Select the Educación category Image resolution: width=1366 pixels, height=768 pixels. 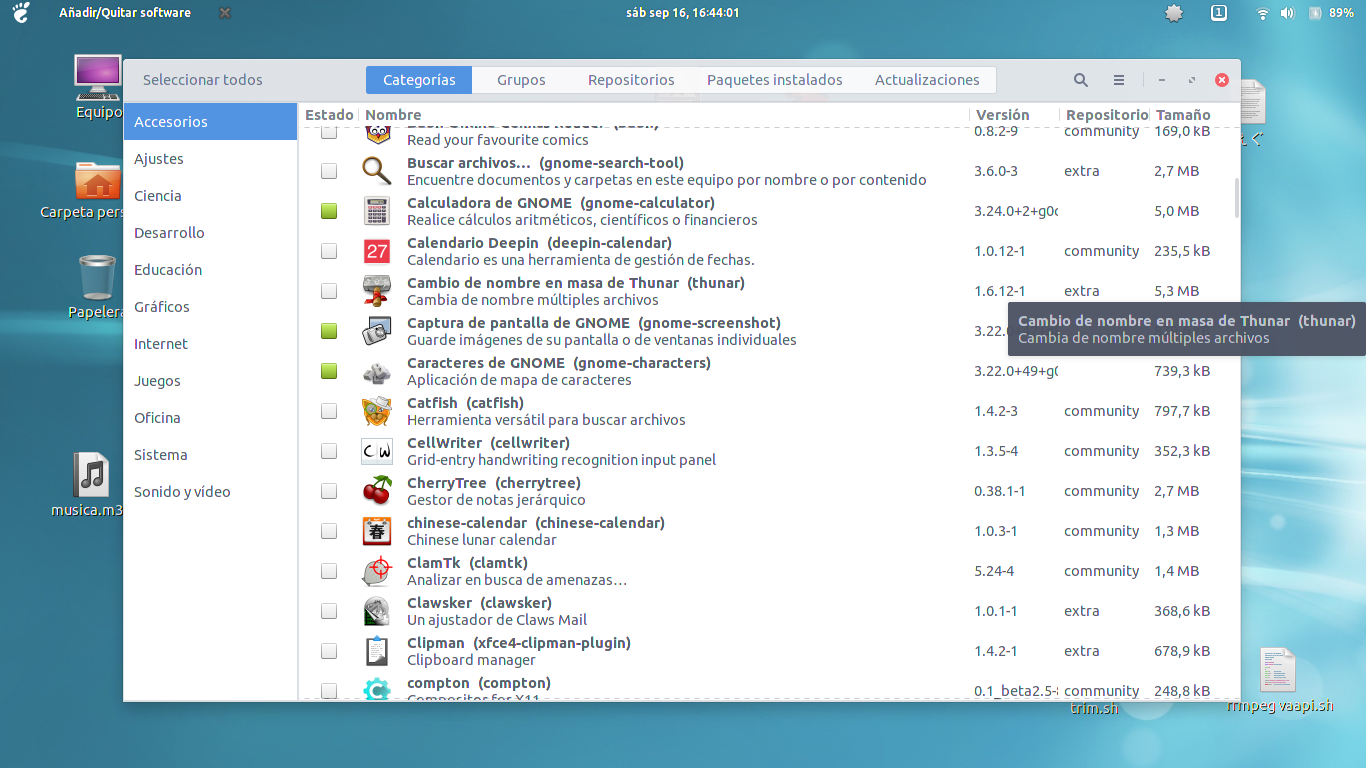coord(210,270)
